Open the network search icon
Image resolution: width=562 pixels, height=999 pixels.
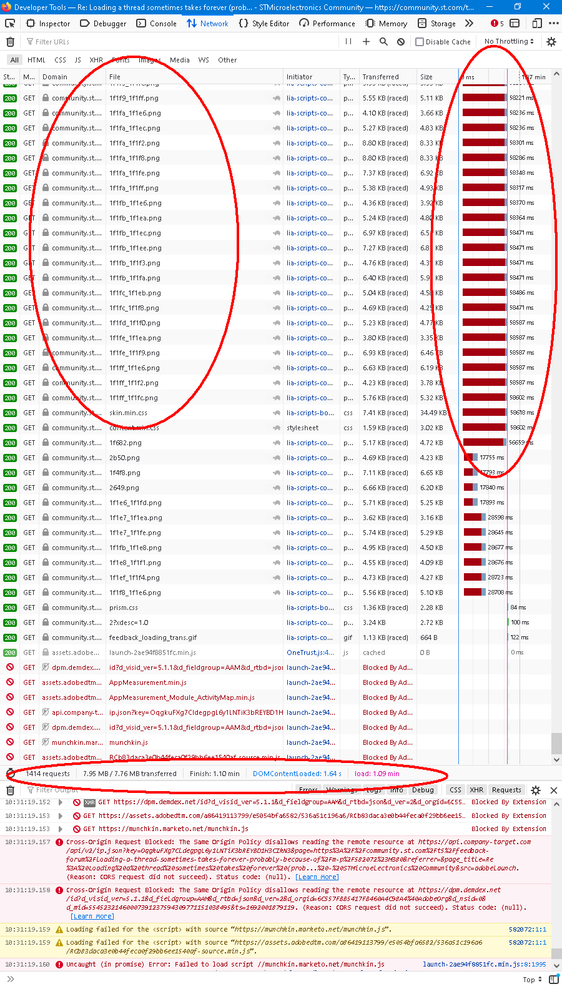[383, 41]
